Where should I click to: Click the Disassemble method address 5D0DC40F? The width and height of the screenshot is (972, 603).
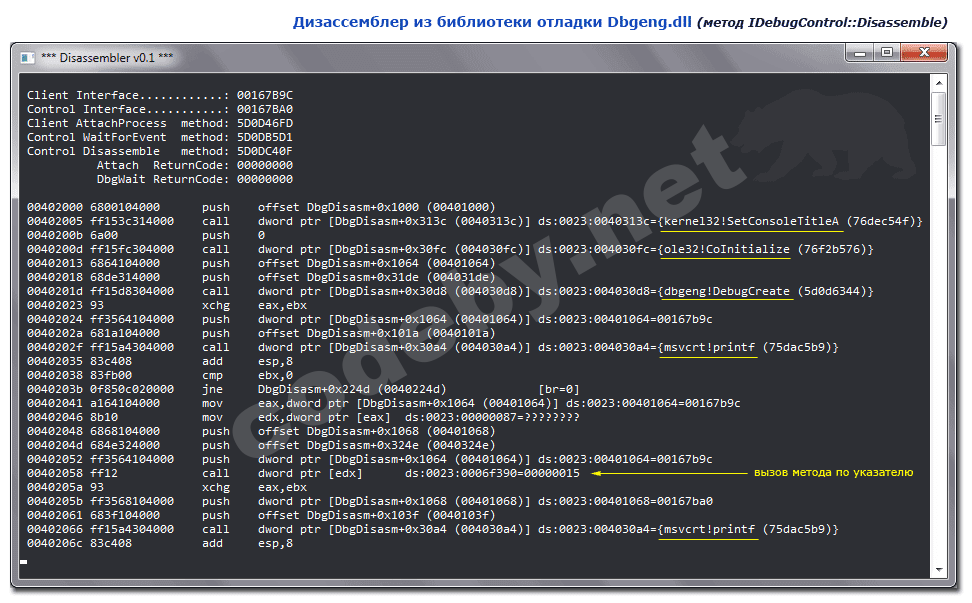tap(265, 151)
